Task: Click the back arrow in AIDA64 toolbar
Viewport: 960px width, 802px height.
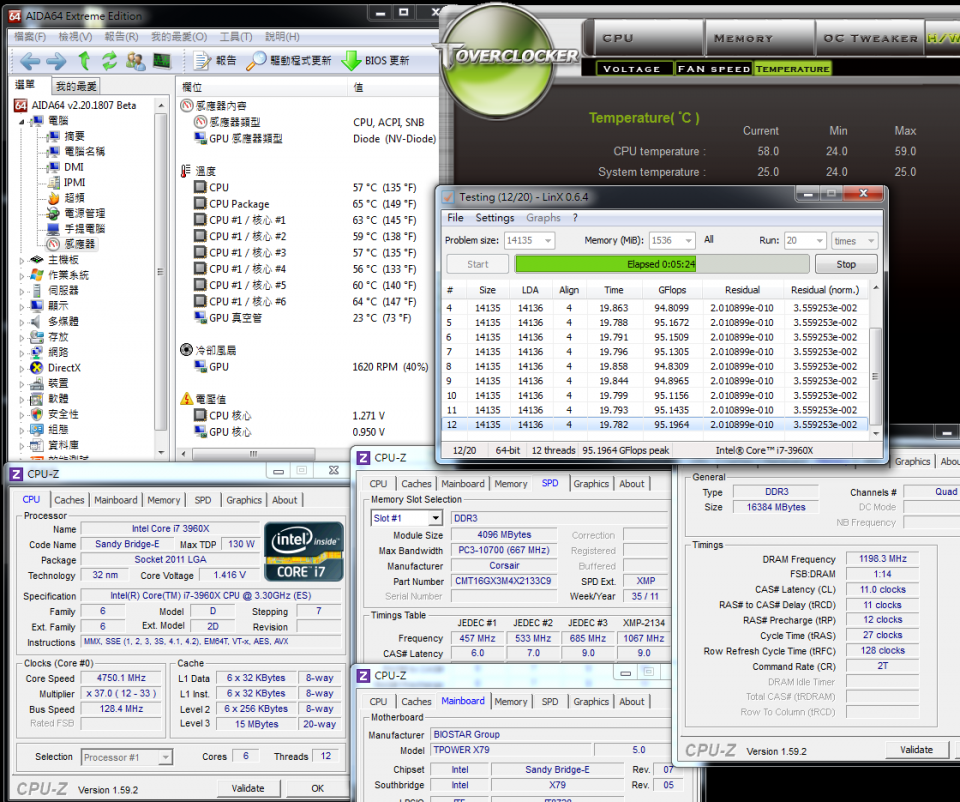Action: [x=30, y=61]
